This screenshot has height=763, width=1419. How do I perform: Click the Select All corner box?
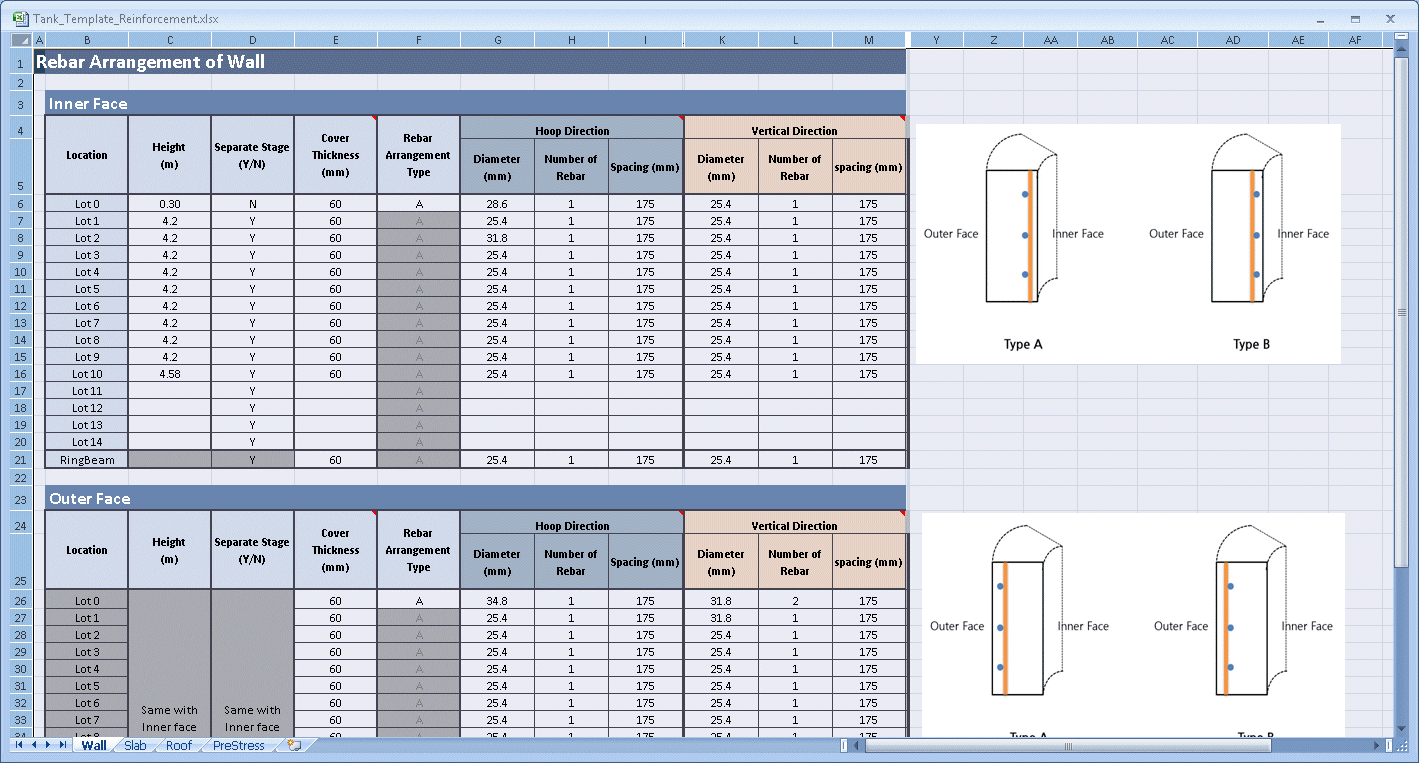pos(21,40)
